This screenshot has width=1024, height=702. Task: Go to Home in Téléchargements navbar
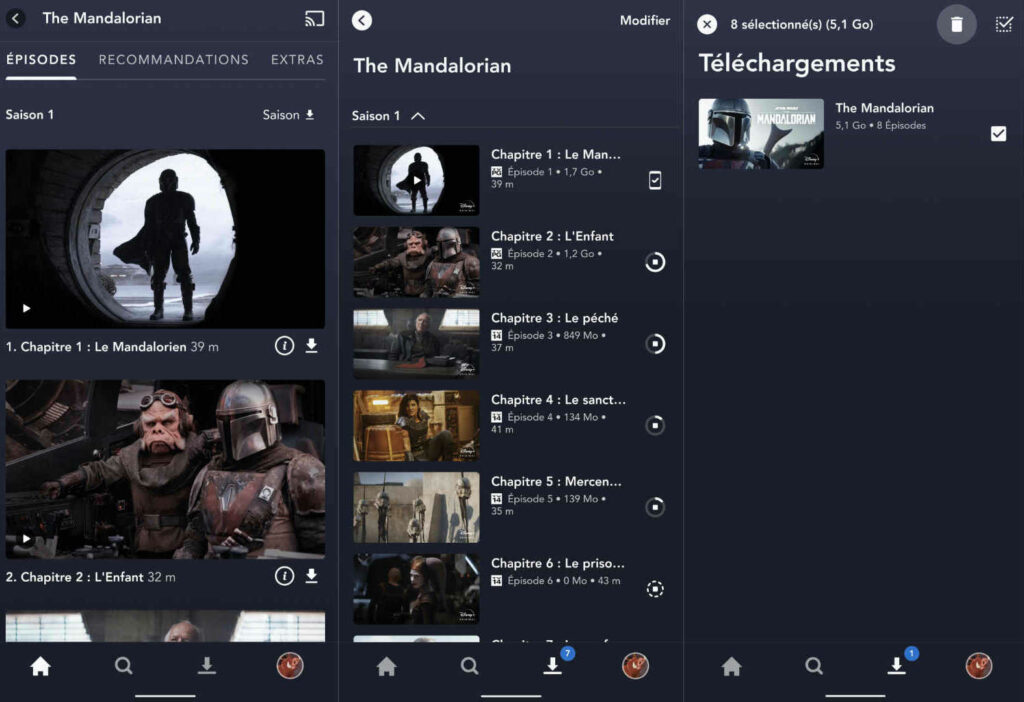pos(731,666)
